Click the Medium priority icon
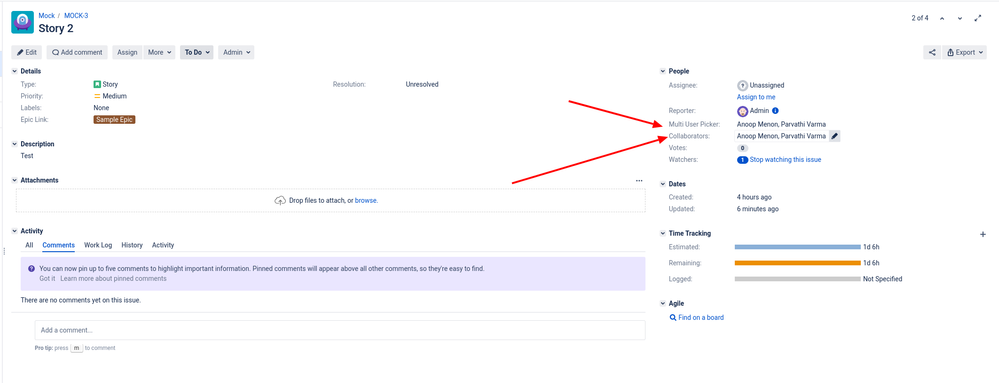This screenshot has width=999, height=383. 97,96
